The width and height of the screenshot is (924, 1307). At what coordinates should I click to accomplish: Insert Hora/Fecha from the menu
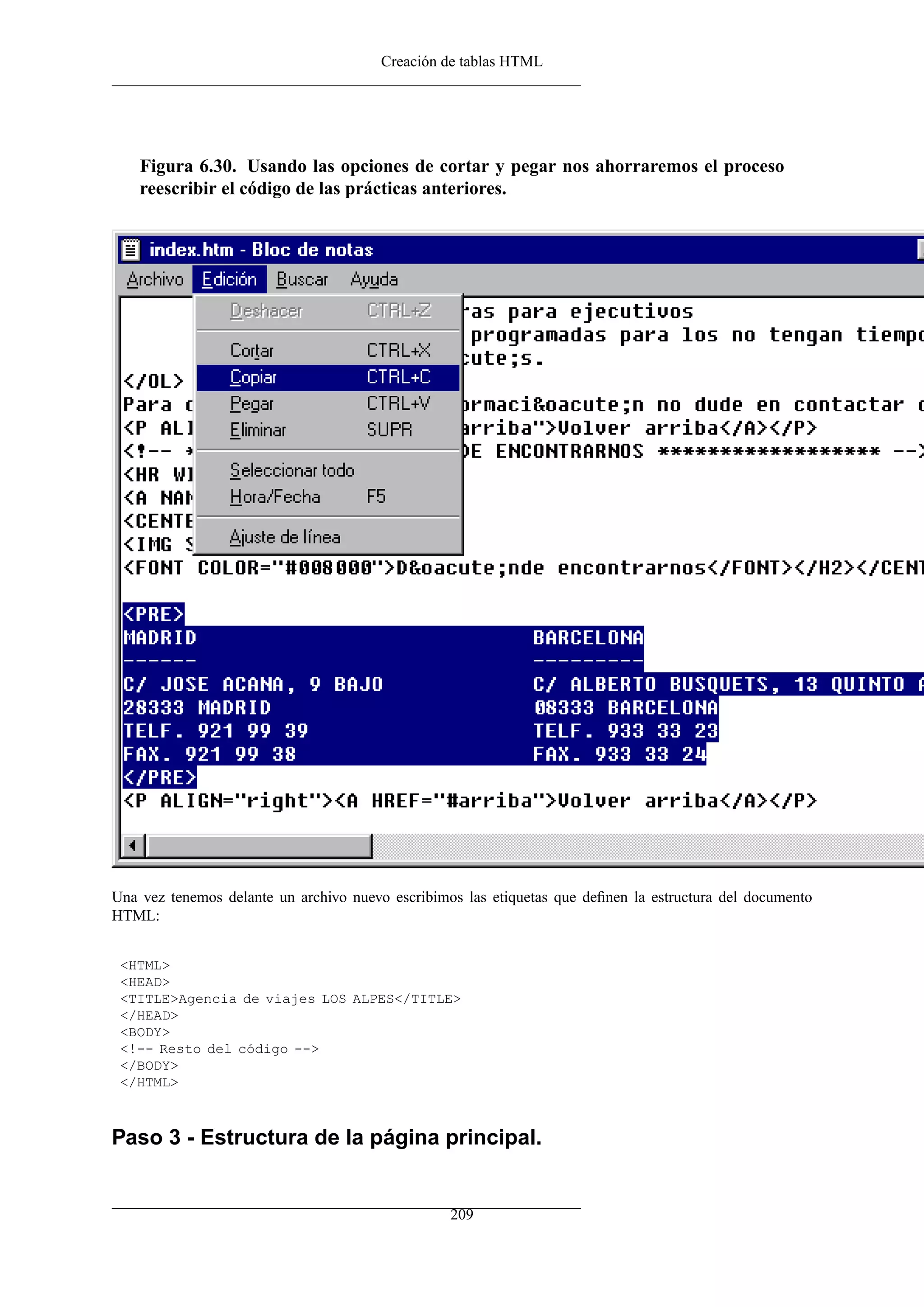[x=328, y=497]
